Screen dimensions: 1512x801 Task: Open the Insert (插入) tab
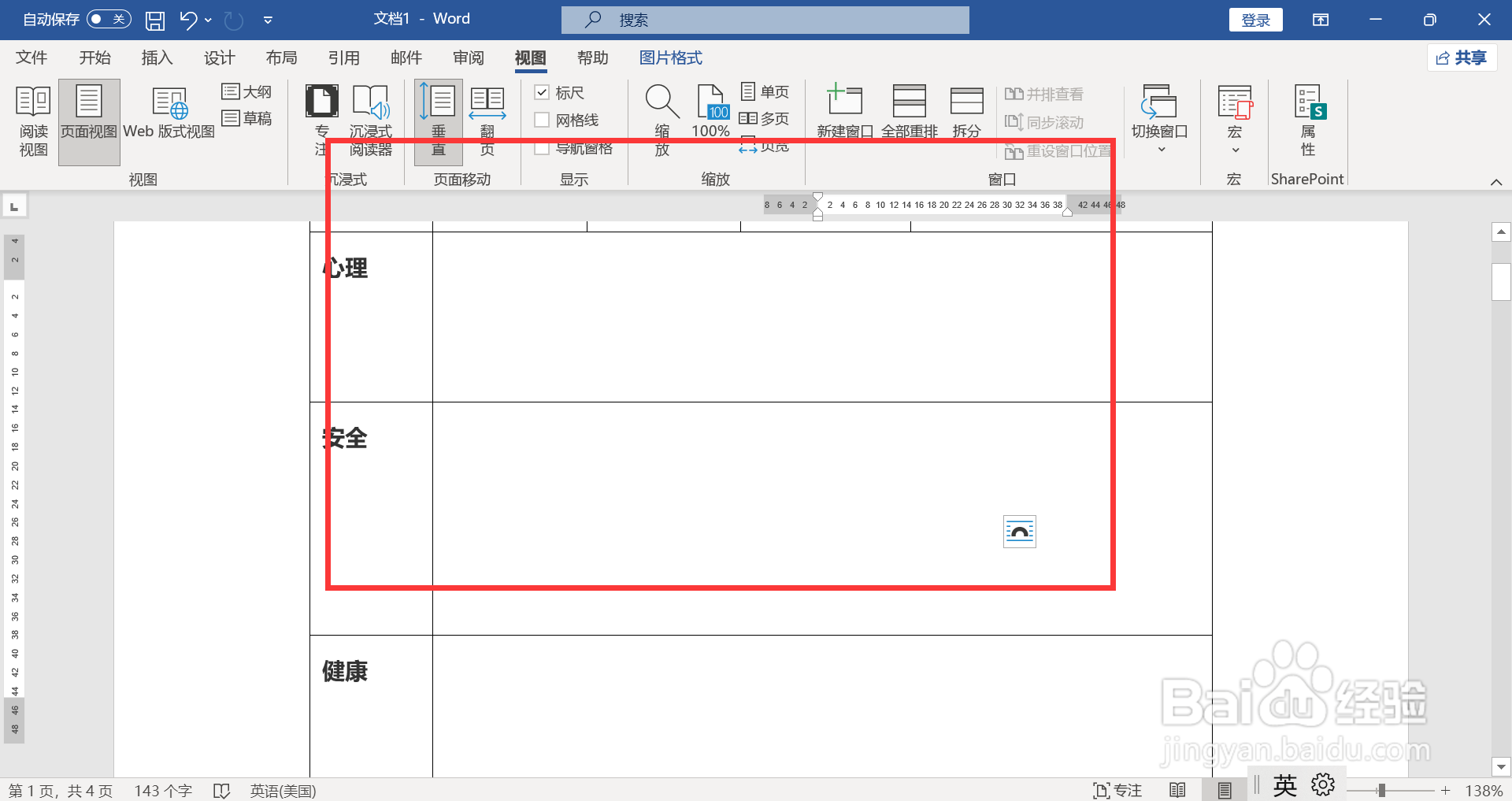click(157, 57)
